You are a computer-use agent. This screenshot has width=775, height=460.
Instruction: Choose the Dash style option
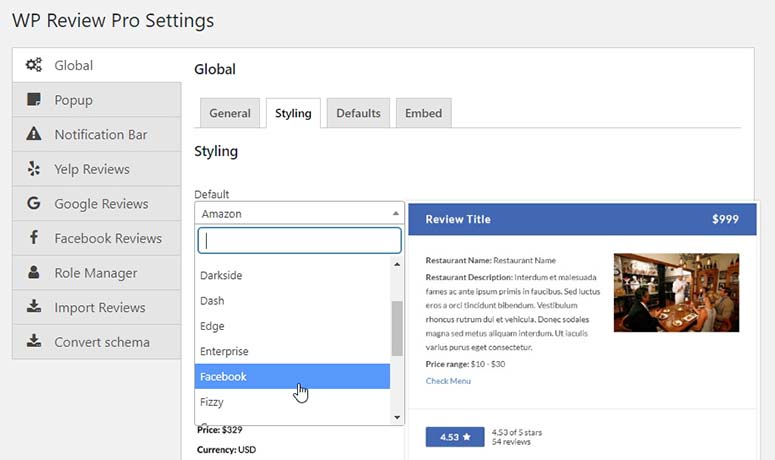(x=292, y=300)
